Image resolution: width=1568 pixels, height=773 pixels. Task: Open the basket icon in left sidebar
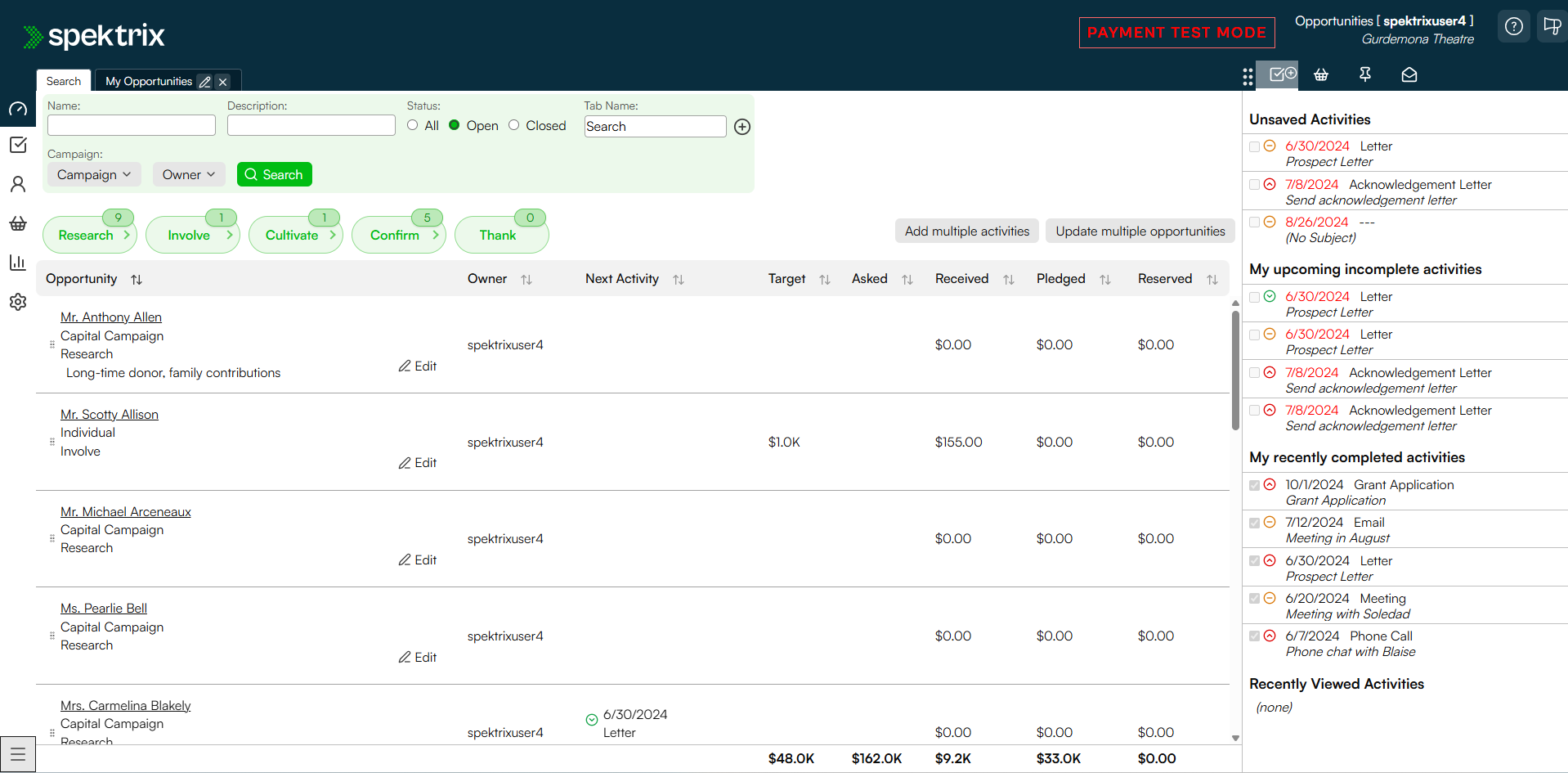tap(18, 223)
